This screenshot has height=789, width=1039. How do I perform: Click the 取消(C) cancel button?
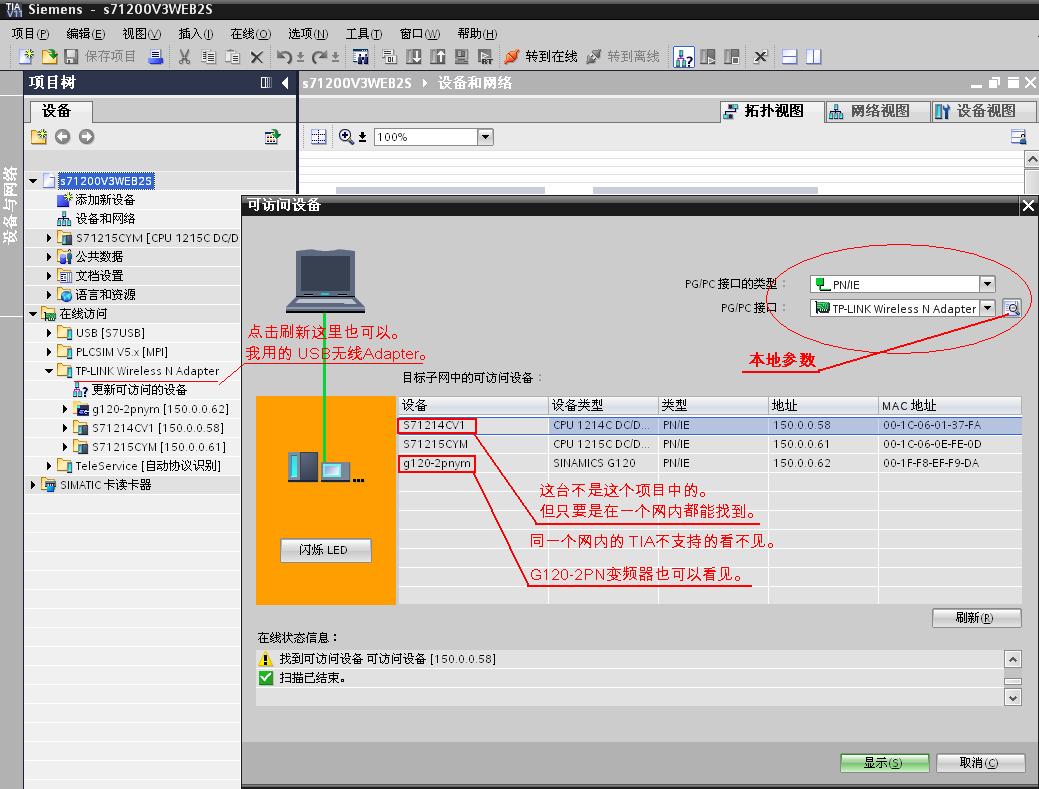pos(980,763)
